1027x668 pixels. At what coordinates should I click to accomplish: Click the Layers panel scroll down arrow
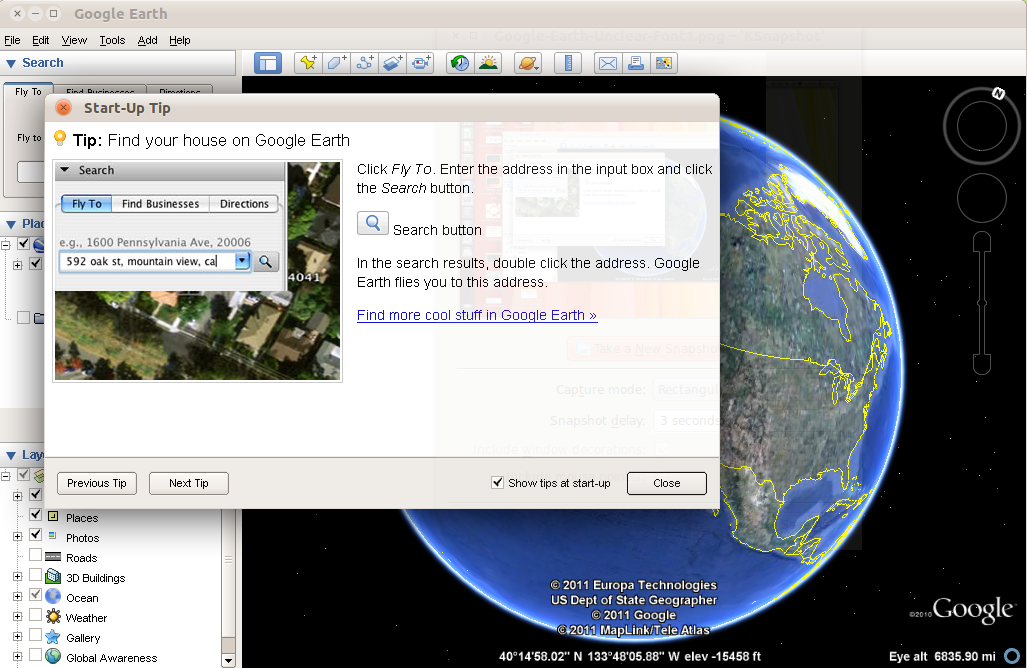[x=228, y=660]
